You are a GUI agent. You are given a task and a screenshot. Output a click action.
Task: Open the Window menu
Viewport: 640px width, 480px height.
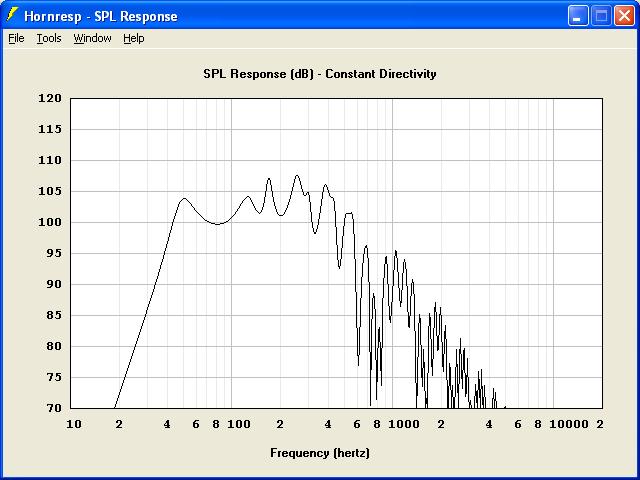[x=92, y=38]
